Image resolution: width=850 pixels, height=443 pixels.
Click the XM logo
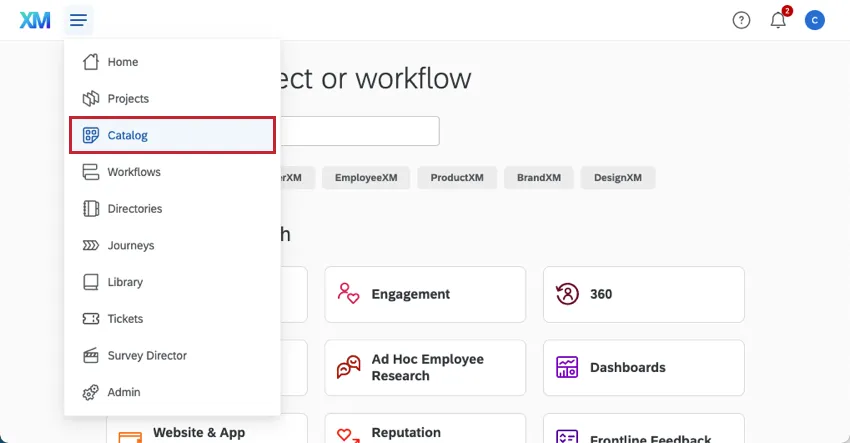pos(35,20)
